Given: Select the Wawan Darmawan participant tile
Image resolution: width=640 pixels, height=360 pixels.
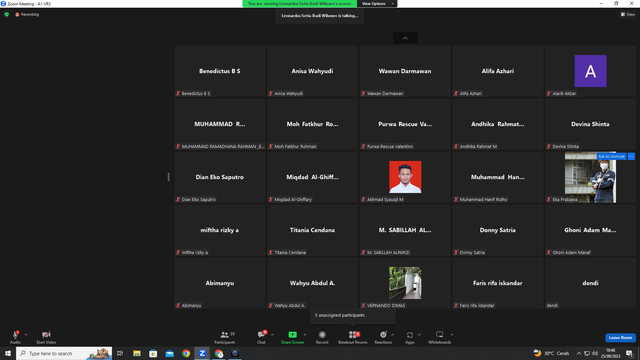Looking at the screenshot, I should click(405, 71).
